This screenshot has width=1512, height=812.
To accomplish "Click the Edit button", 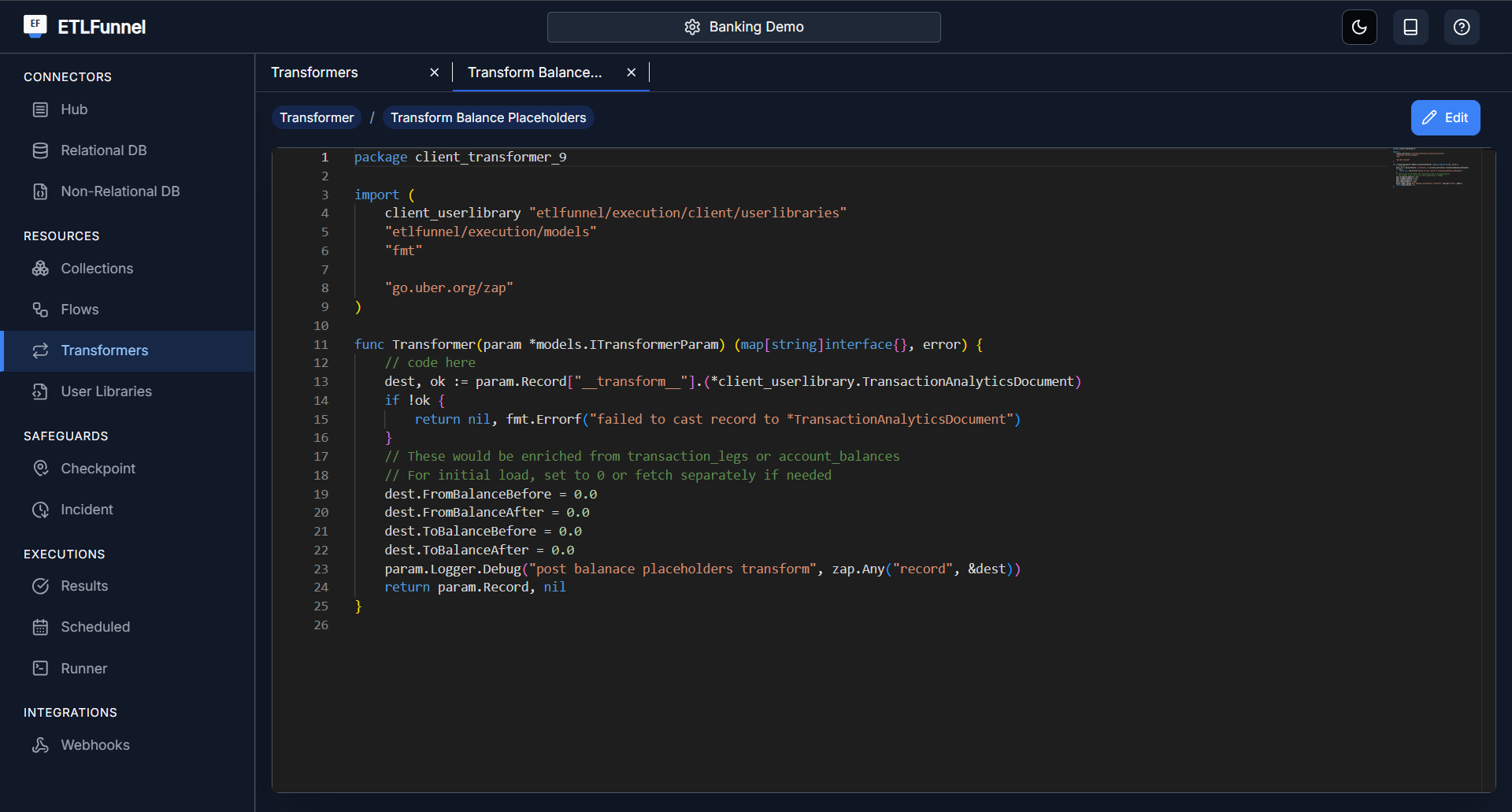I will (x=1445, y=117).
